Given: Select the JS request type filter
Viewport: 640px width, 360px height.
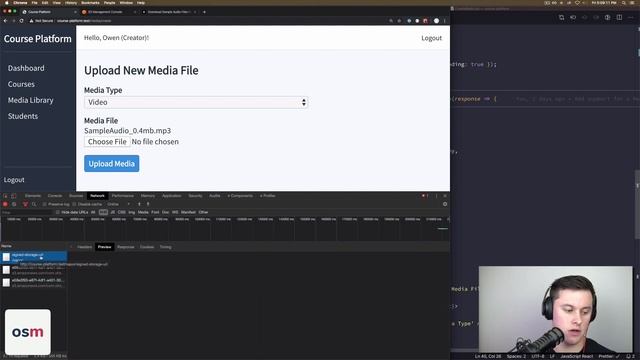Looking at the screenshot, I should 113,212.
